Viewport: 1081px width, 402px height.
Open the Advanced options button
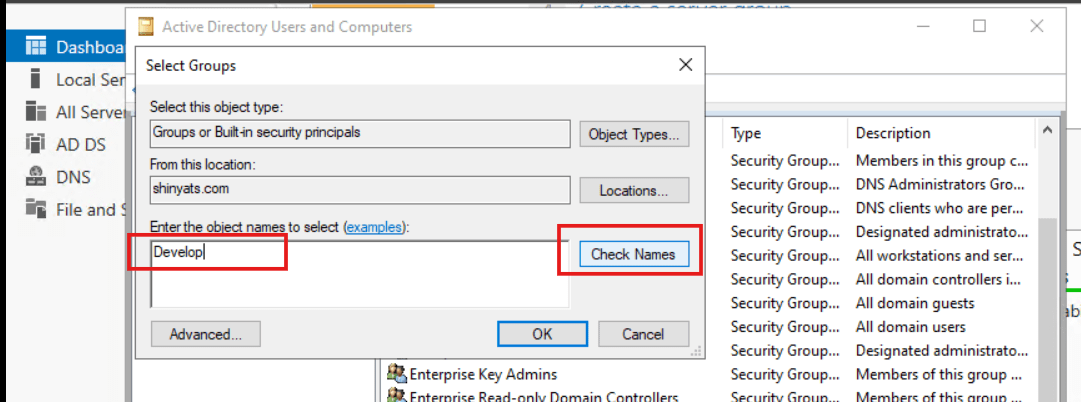[205, 334]
